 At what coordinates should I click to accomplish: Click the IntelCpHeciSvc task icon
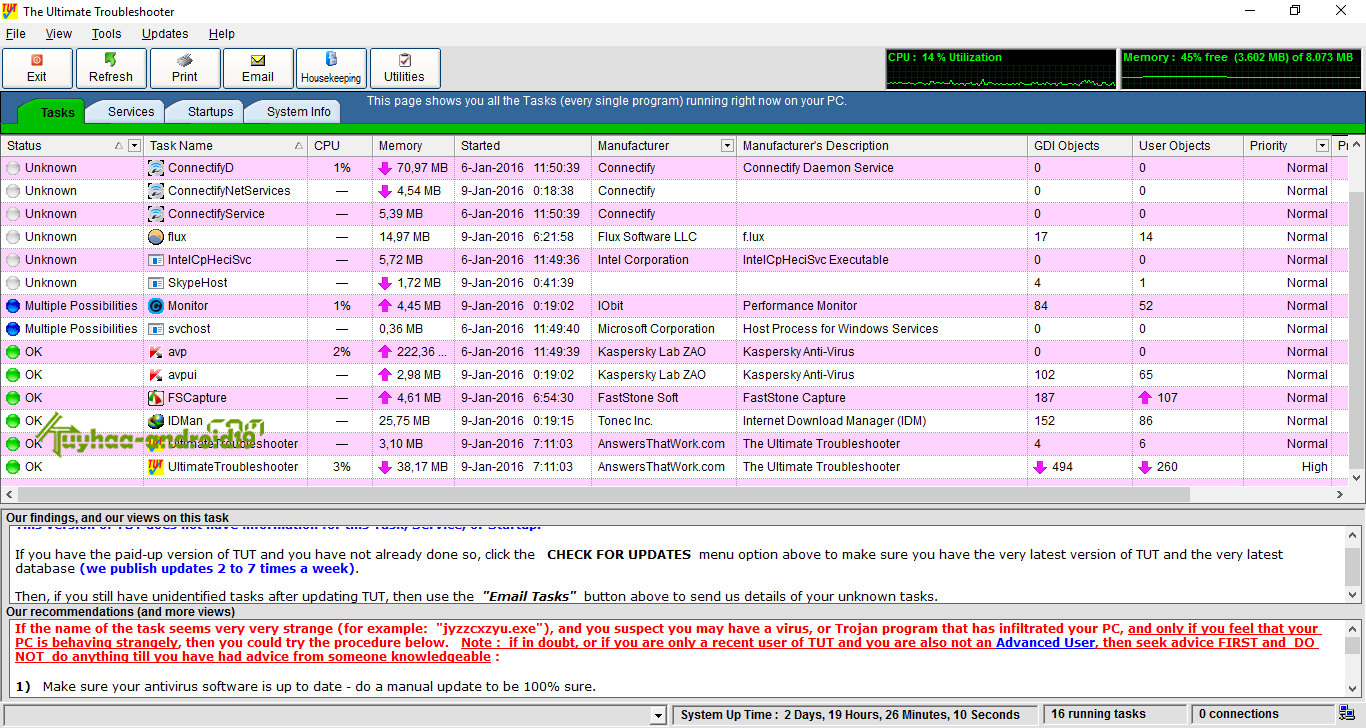click(x=156, y=260)
